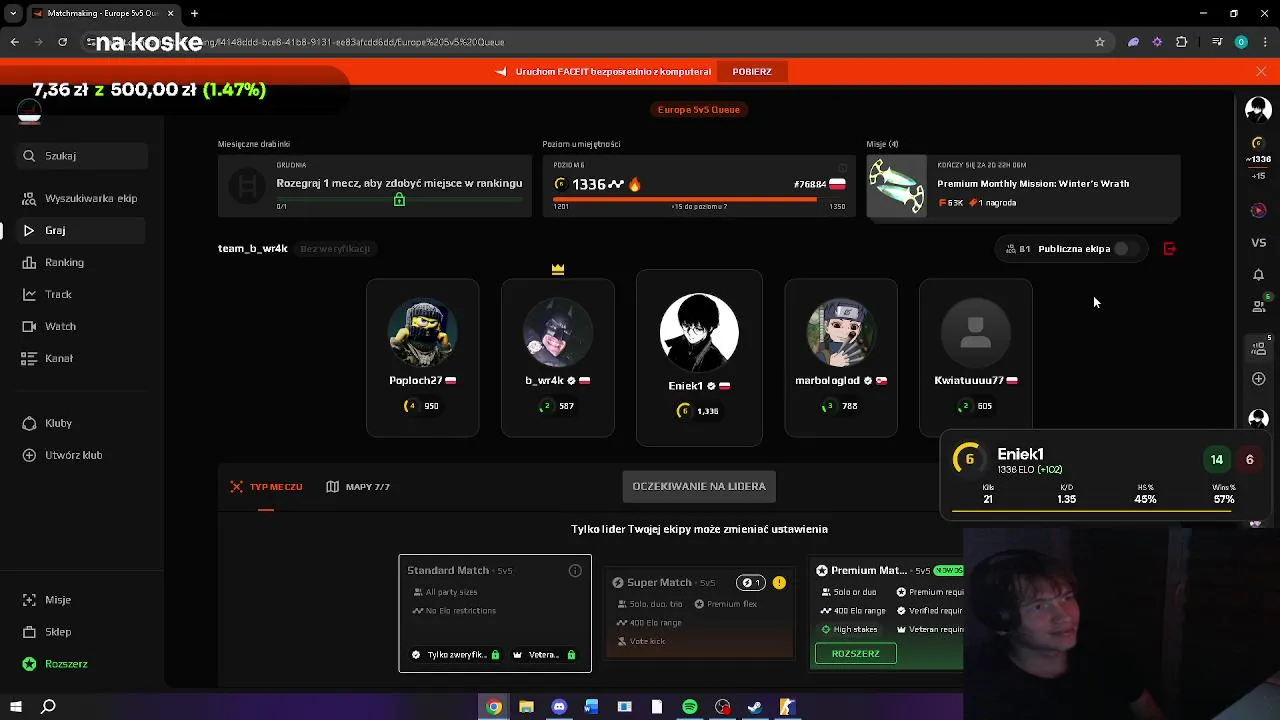Go back in the browser
The width and height of the screenshot is (1280, 720).
(x=14, y=42)
